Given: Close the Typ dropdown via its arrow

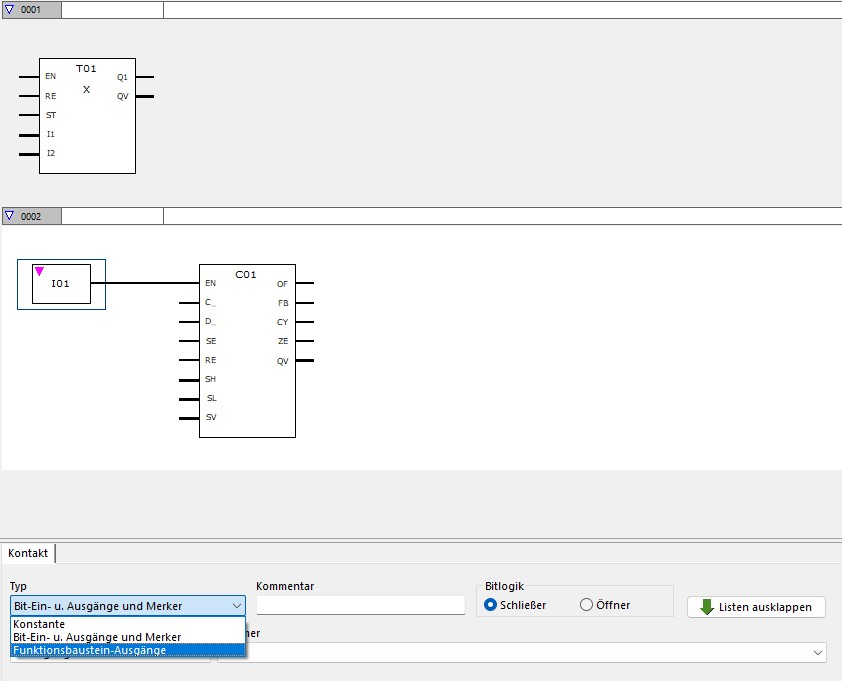Looking at the screenshot, I should tap(236, 606).
